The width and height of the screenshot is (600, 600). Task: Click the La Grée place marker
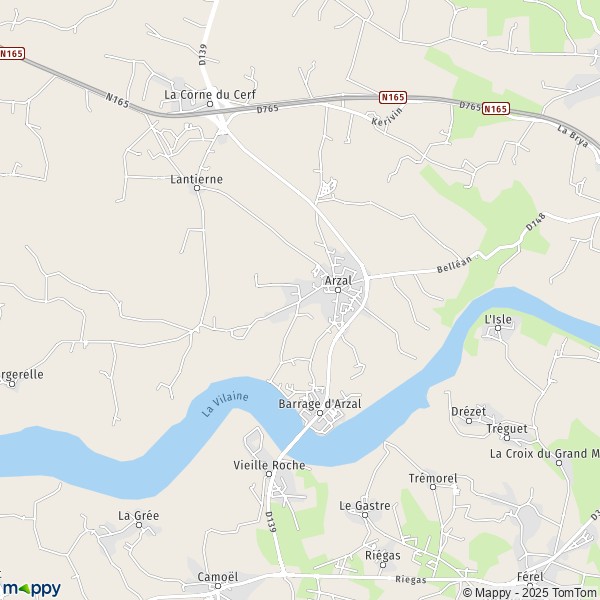139,525
